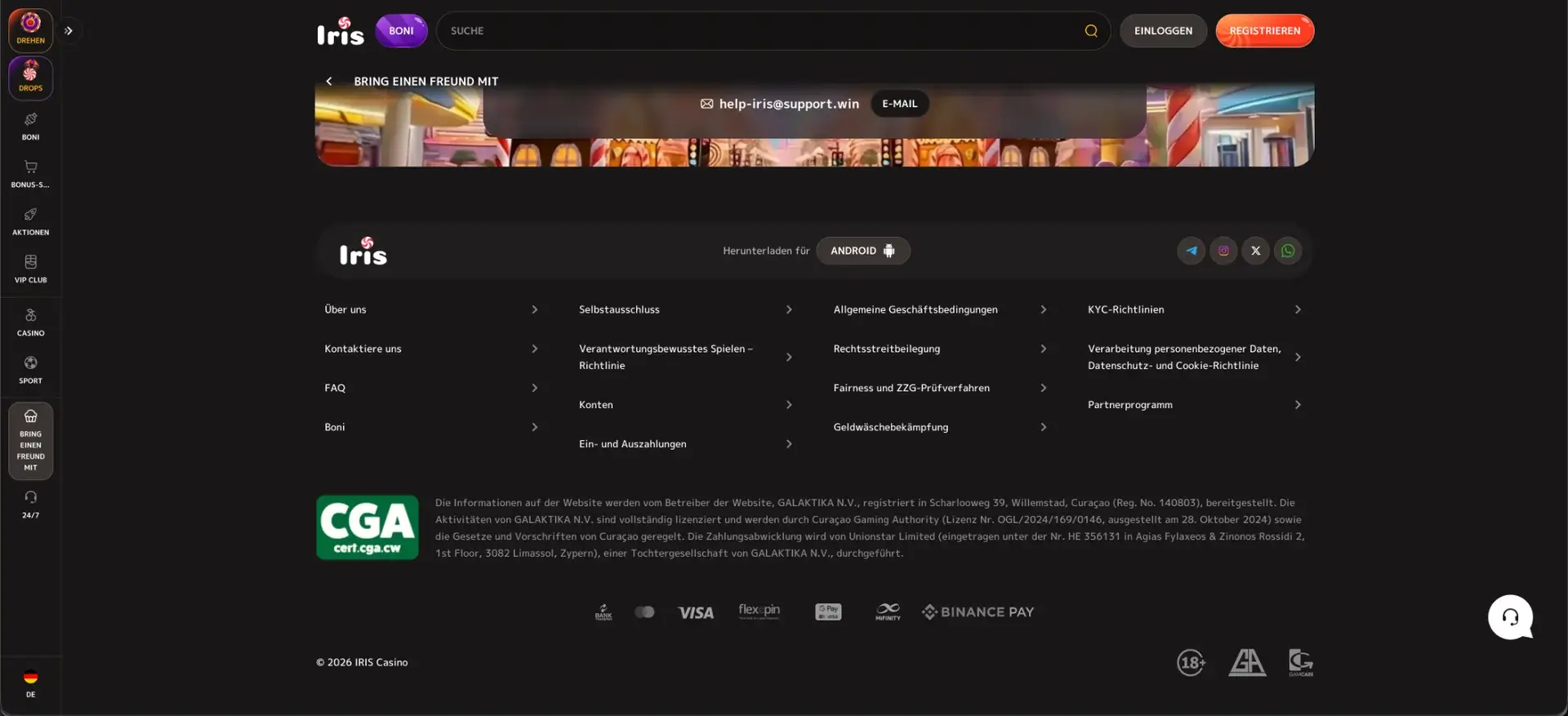Open 24/7 support in sidebar
1568x716 pixels.
click(x=30, y=505)
